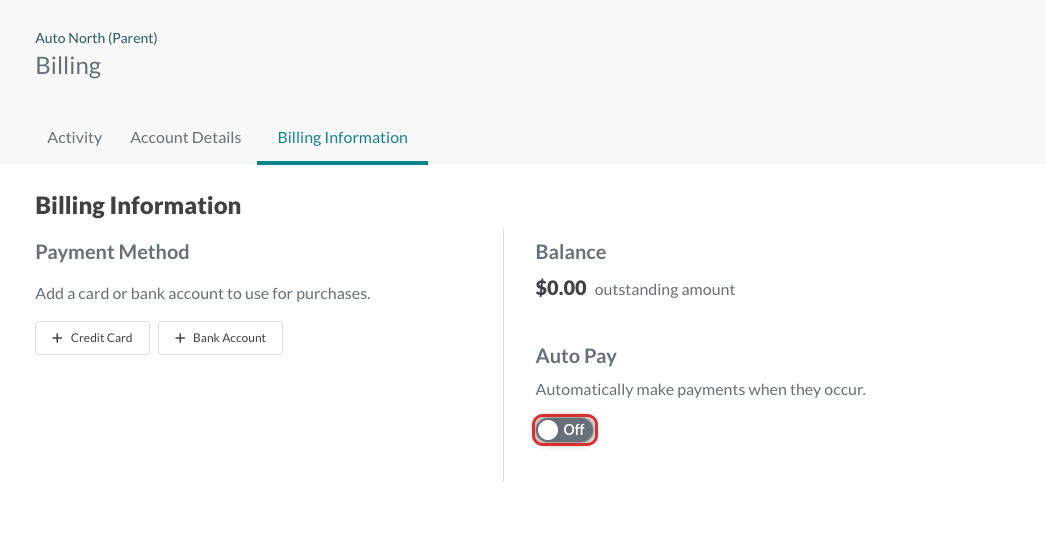Click the Auto Pay heading
Image resolution: width=1046 pixels, height=551 pixels.
[x=576, y=356]
